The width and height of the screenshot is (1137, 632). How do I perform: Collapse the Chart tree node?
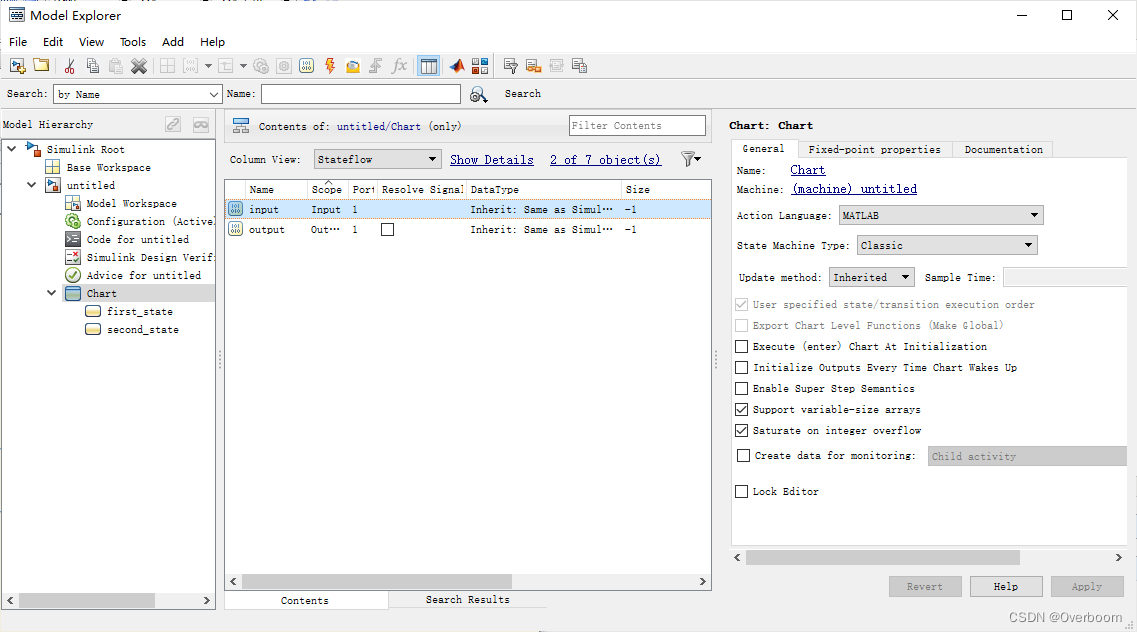click(x=51, y=293)
